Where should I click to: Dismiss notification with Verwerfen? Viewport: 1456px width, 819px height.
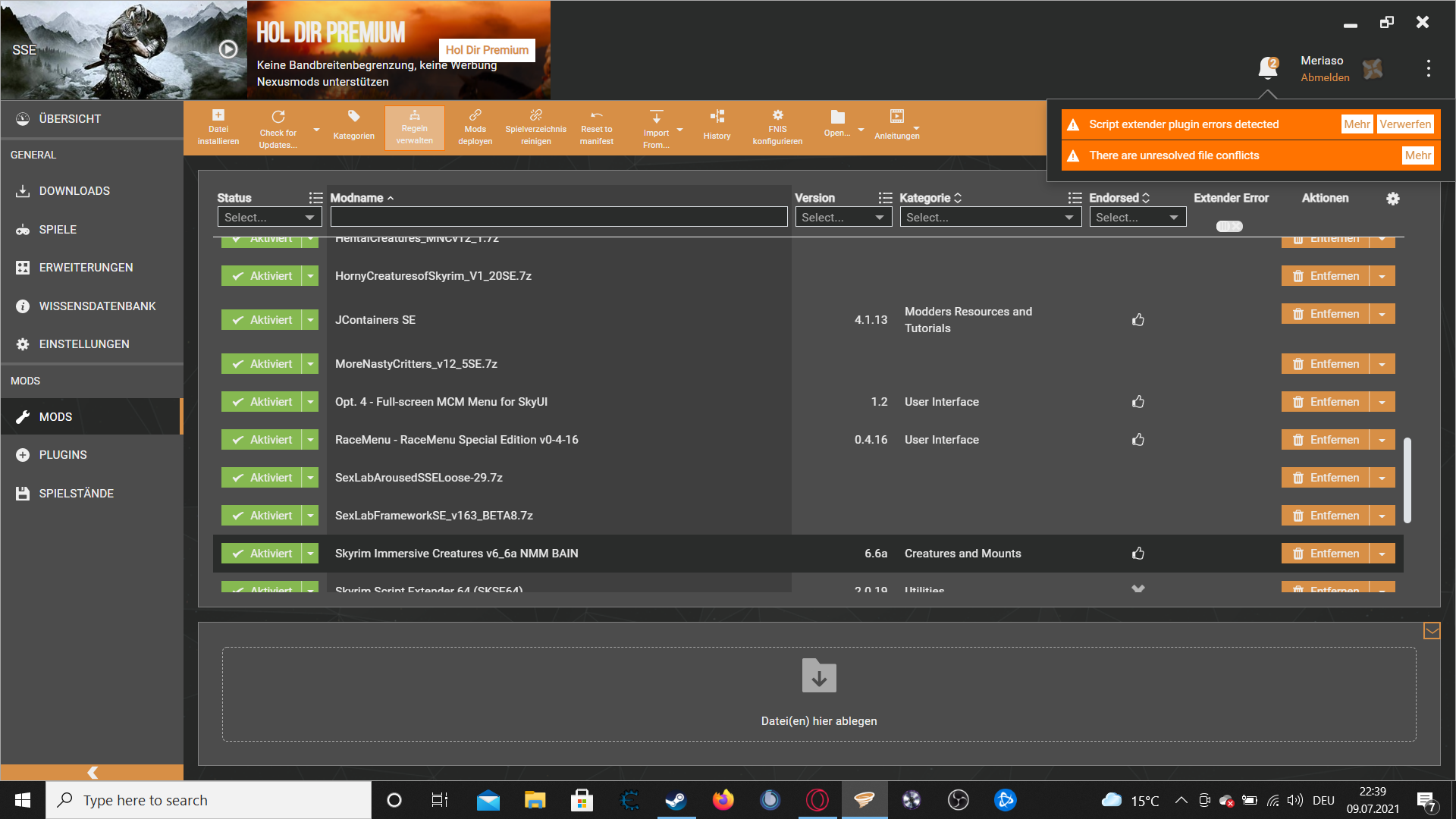[x=1405, y=124]
